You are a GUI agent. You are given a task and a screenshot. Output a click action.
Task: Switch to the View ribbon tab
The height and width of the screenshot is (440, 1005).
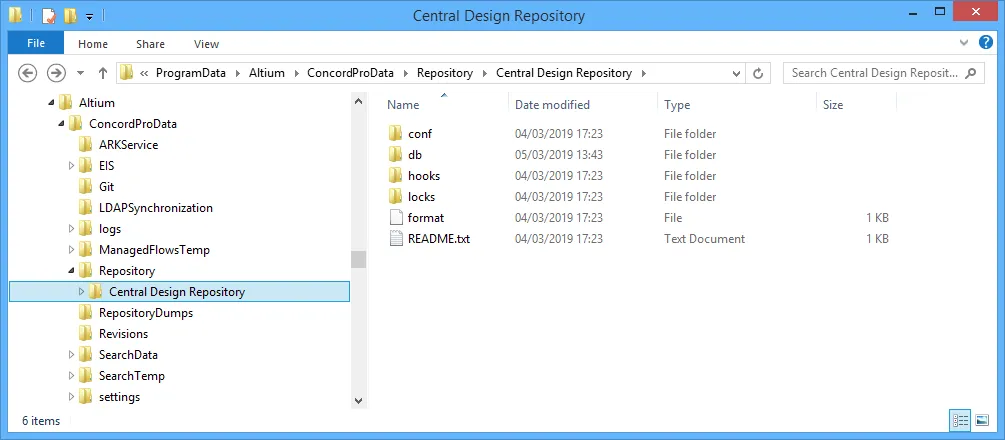click(206, 44)
